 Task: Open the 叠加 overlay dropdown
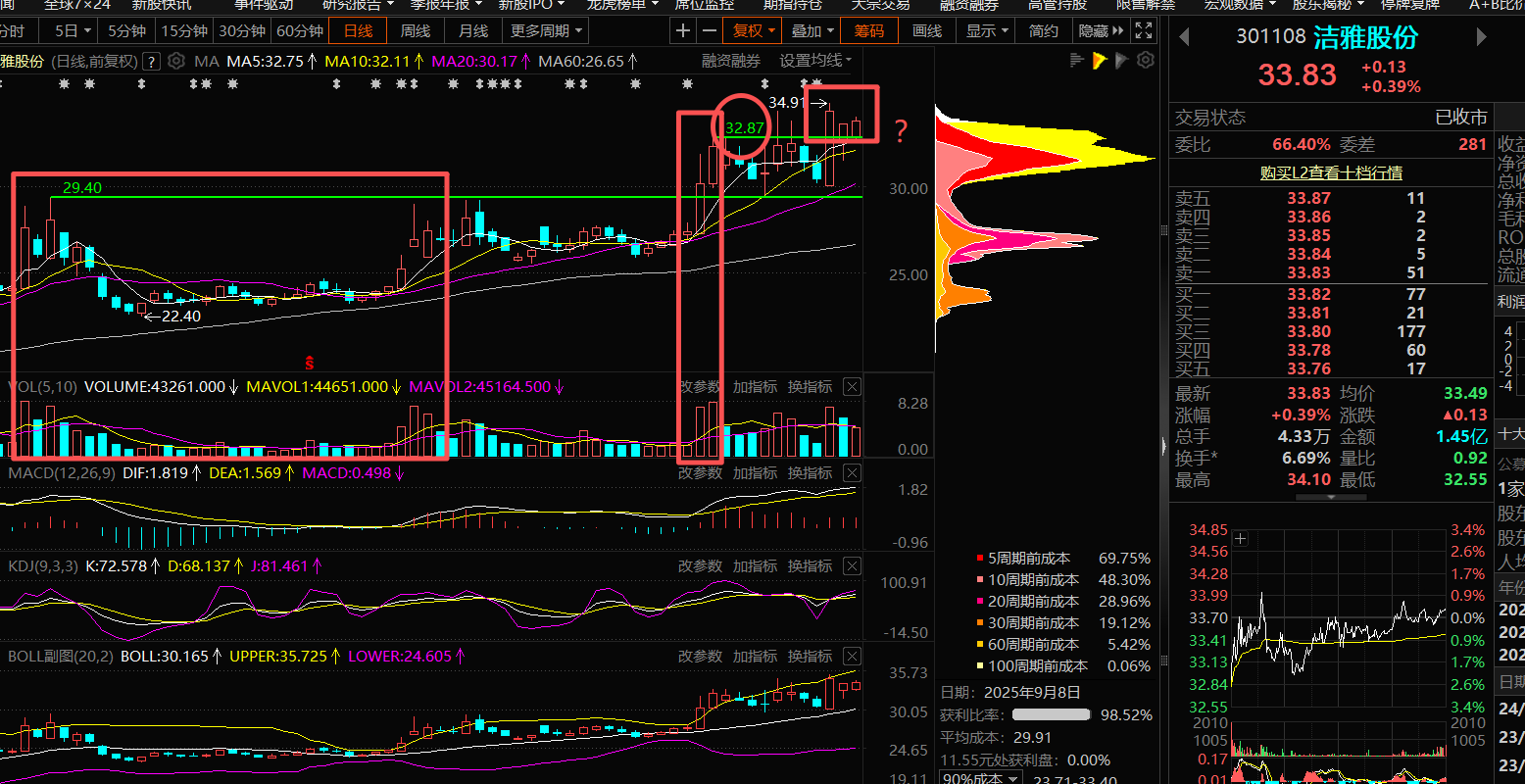click(812, 30)
